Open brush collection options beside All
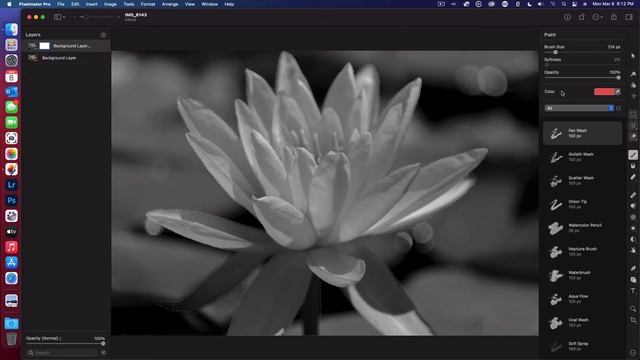 tap(618, 108)
